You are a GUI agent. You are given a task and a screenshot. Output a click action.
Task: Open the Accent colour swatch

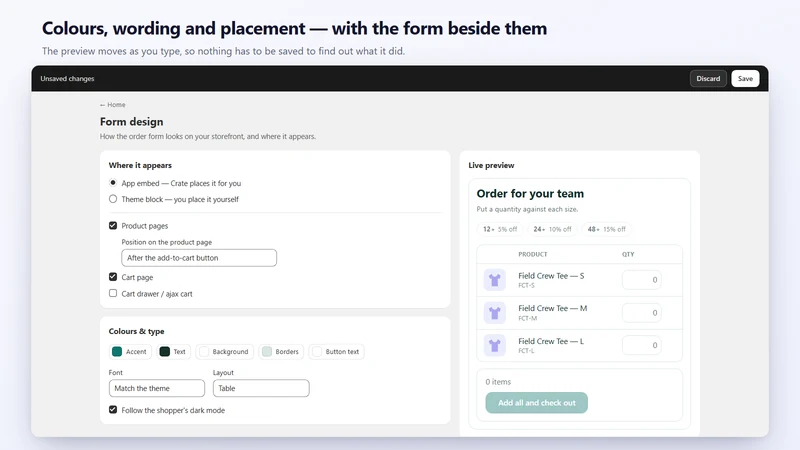tap(130, 352)
